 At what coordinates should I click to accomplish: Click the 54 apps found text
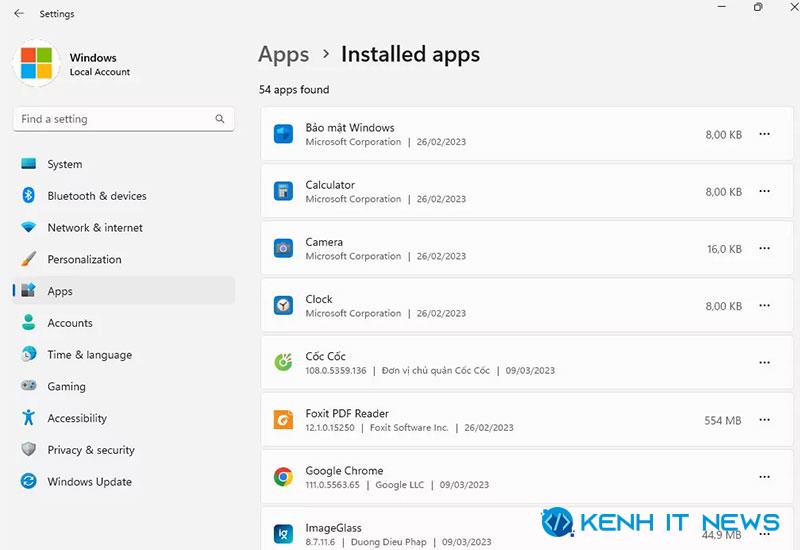pos(294,90)
